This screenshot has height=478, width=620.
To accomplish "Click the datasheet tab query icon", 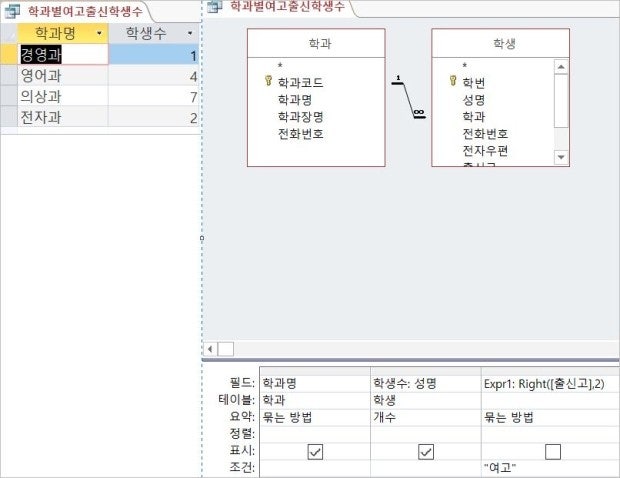I will (11, 11).
